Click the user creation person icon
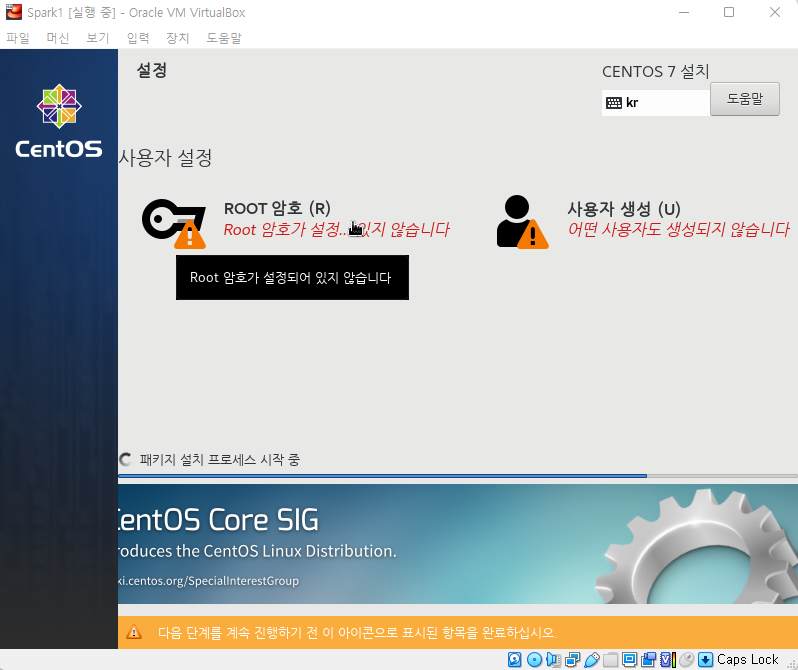Image resolution: width=798 pixels, height=670 pixels. coord(522,222)
